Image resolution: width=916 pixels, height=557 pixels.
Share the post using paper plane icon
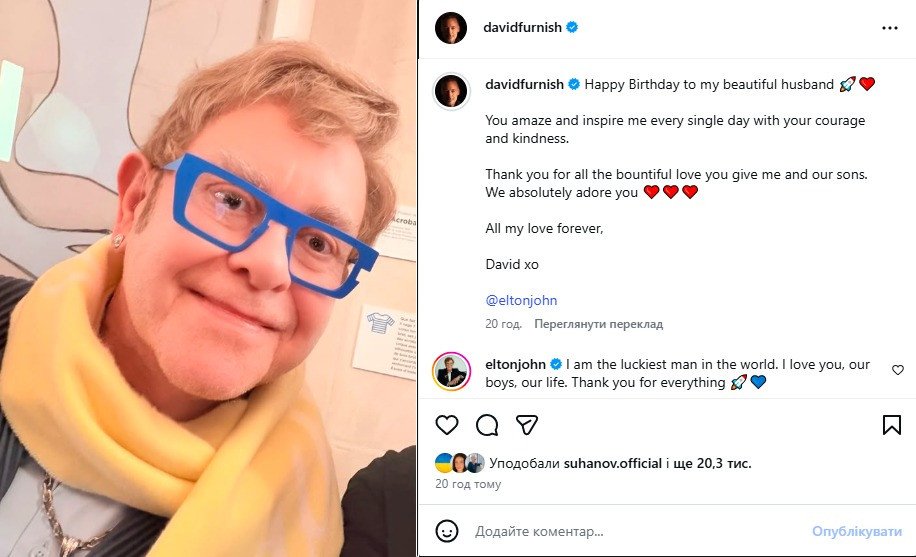527,425
